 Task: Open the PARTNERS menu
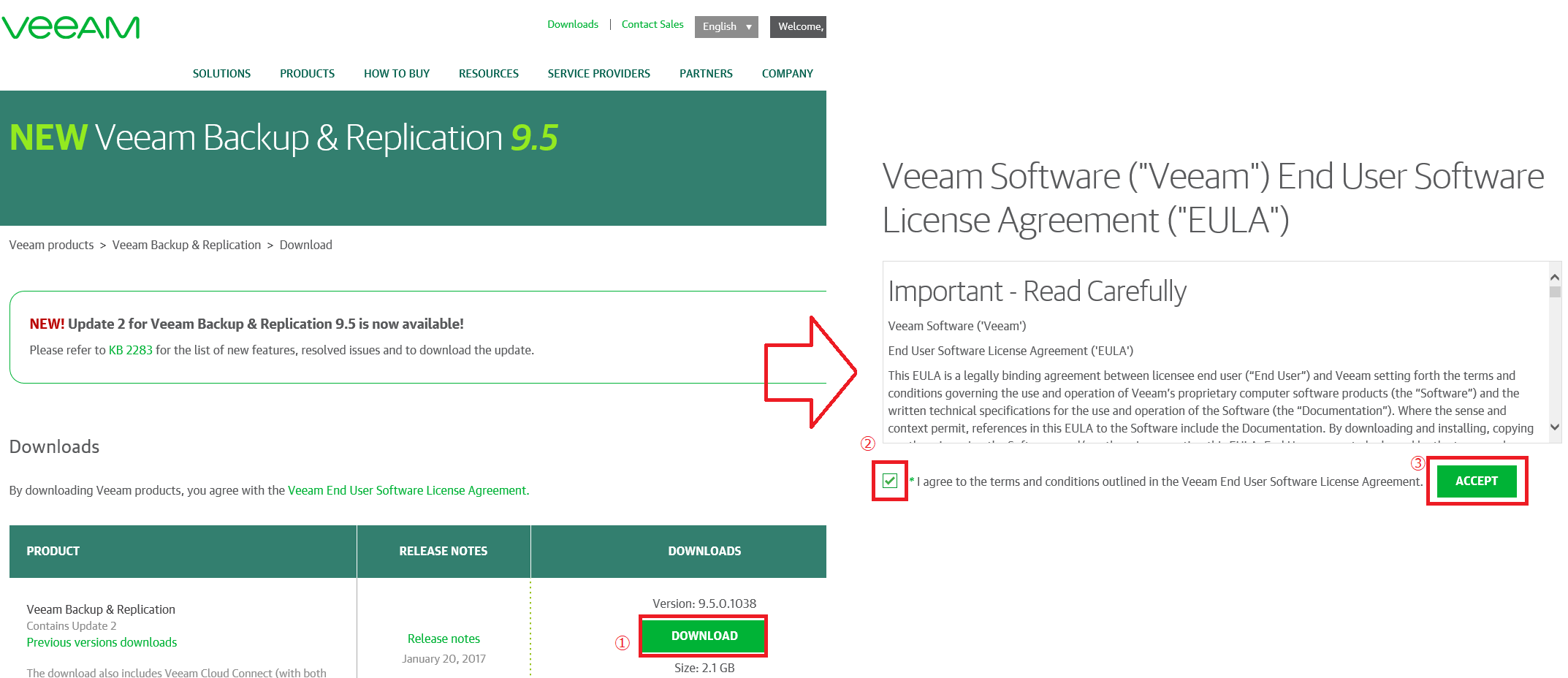click(x=706, y=74)
